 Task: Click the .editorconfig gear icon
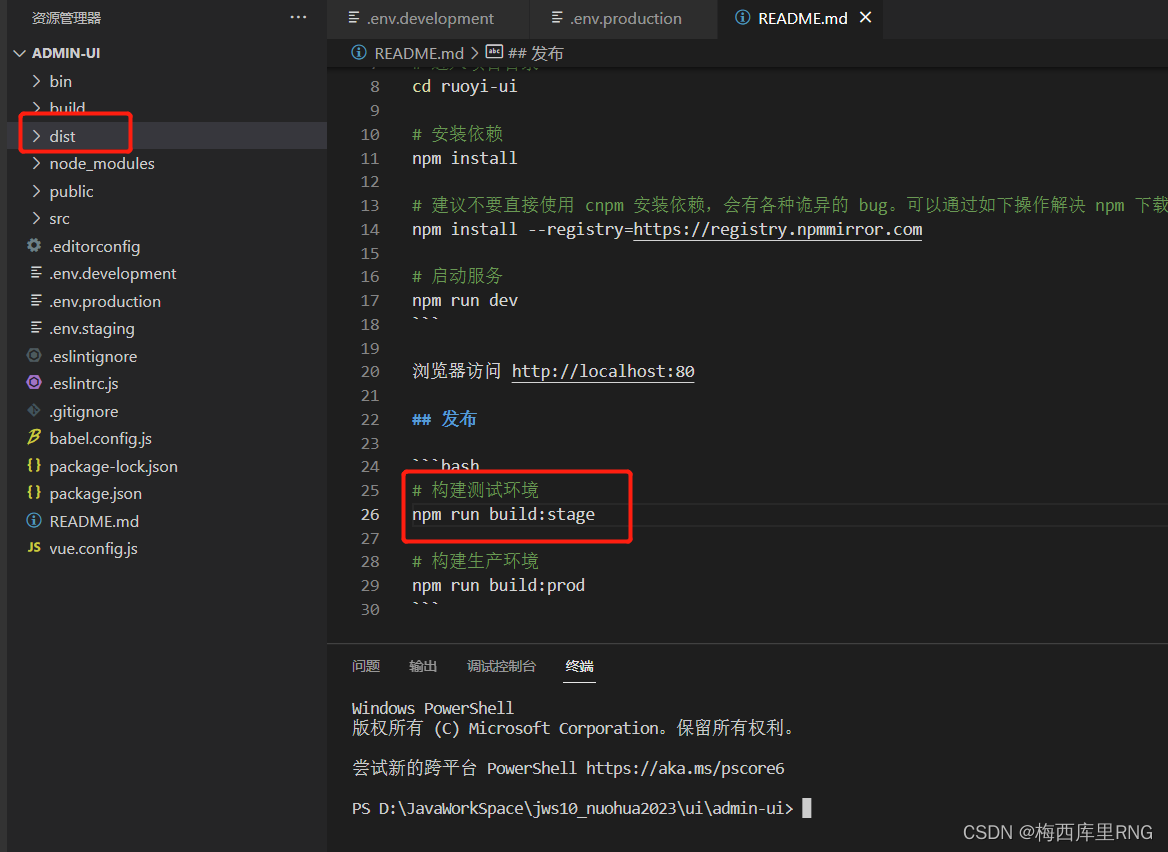coord(34,246)
